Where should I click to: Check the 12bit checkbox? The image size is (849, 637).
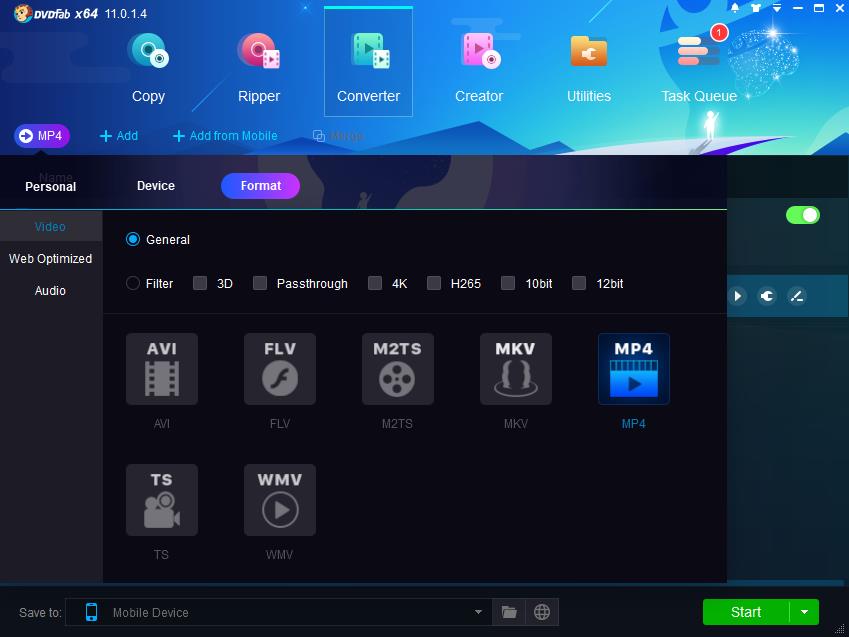click(x=579, y=283)
